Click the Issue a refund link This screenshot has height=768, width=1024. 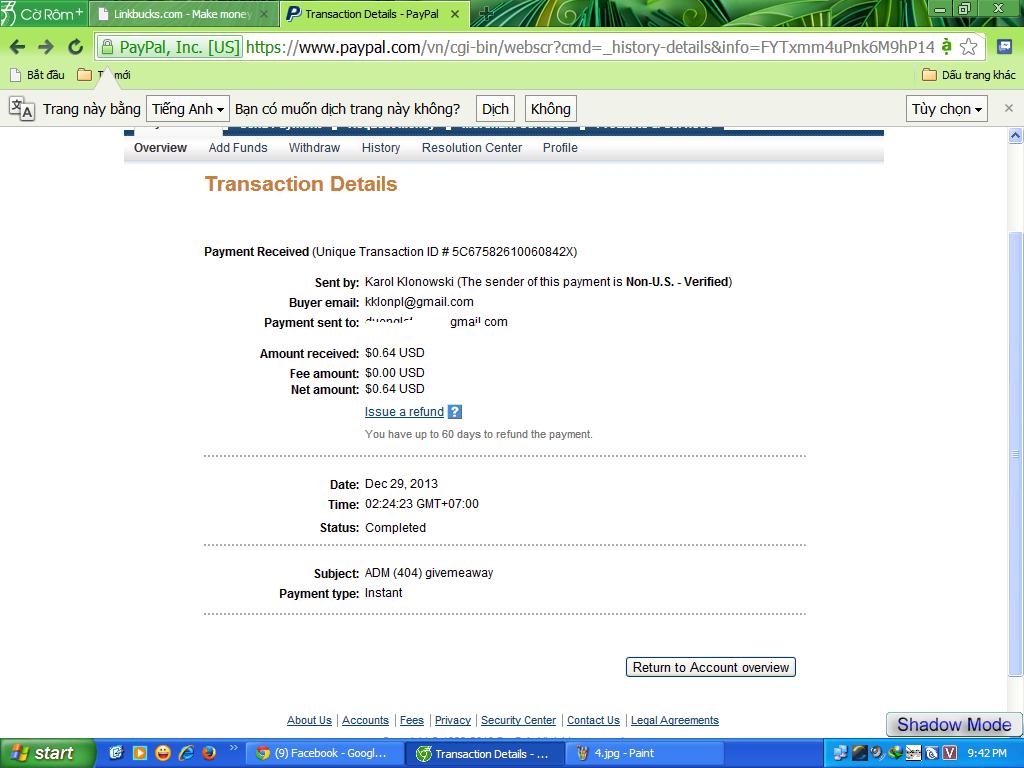[x=404, y=412]
